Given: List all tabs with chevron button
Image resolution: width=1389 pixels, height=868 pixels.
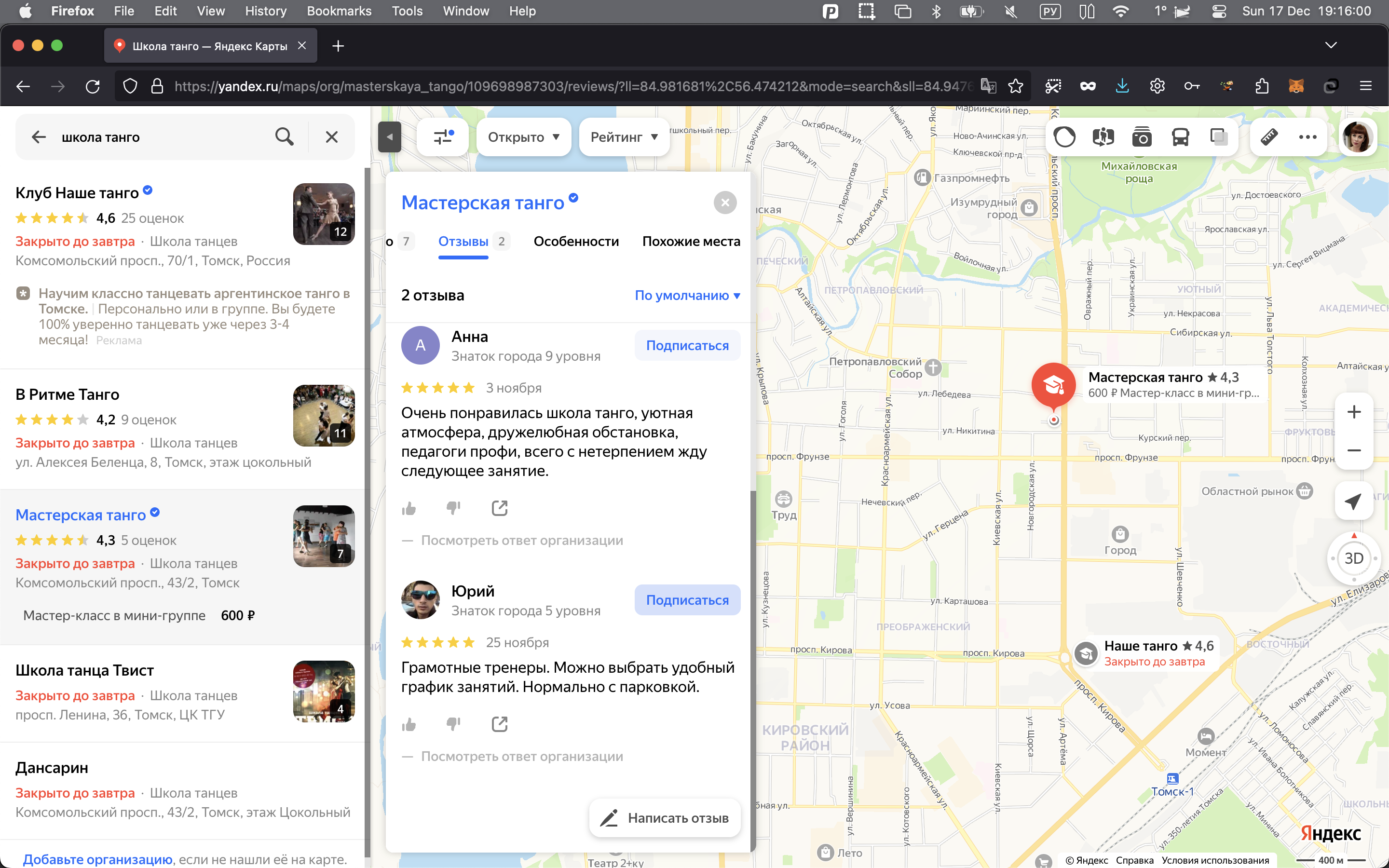Looking at the screenshot, I should pos(1331,45).
